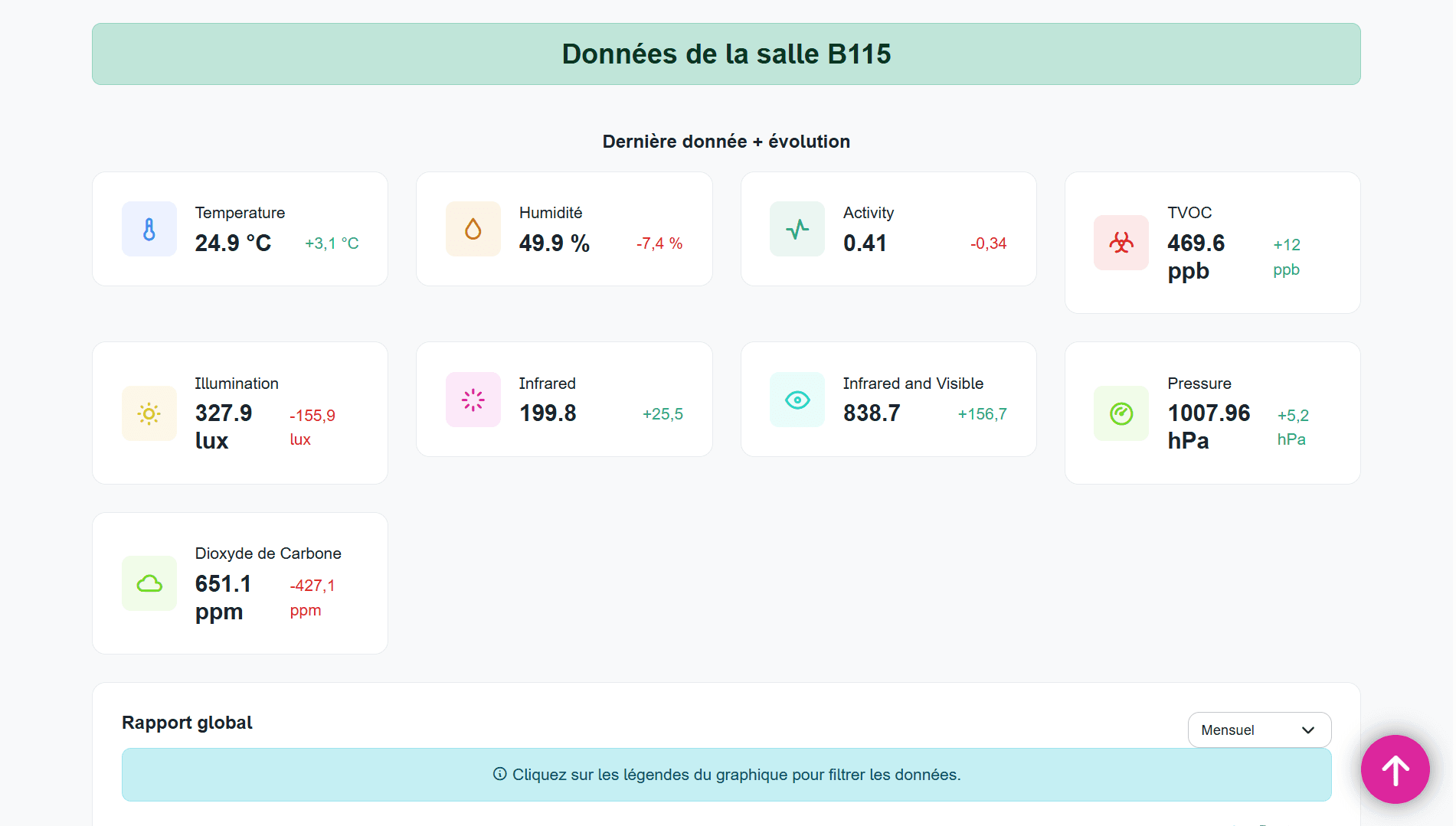Click the TVOC biohazard icon
The width and height of the screenshot is (1456, 826).
1121,243
